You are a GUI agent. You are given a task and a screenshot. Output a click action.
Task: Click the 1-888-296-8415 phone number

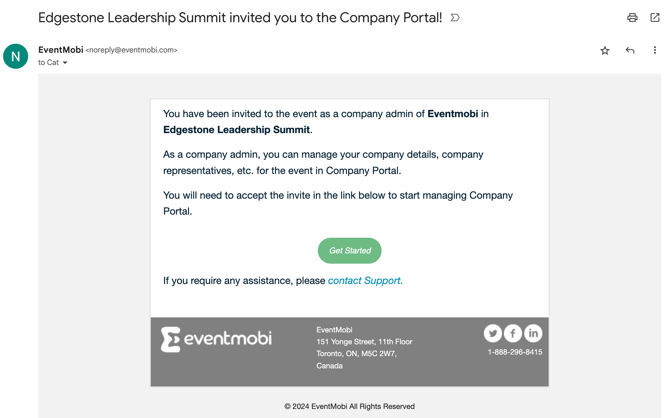515,352
